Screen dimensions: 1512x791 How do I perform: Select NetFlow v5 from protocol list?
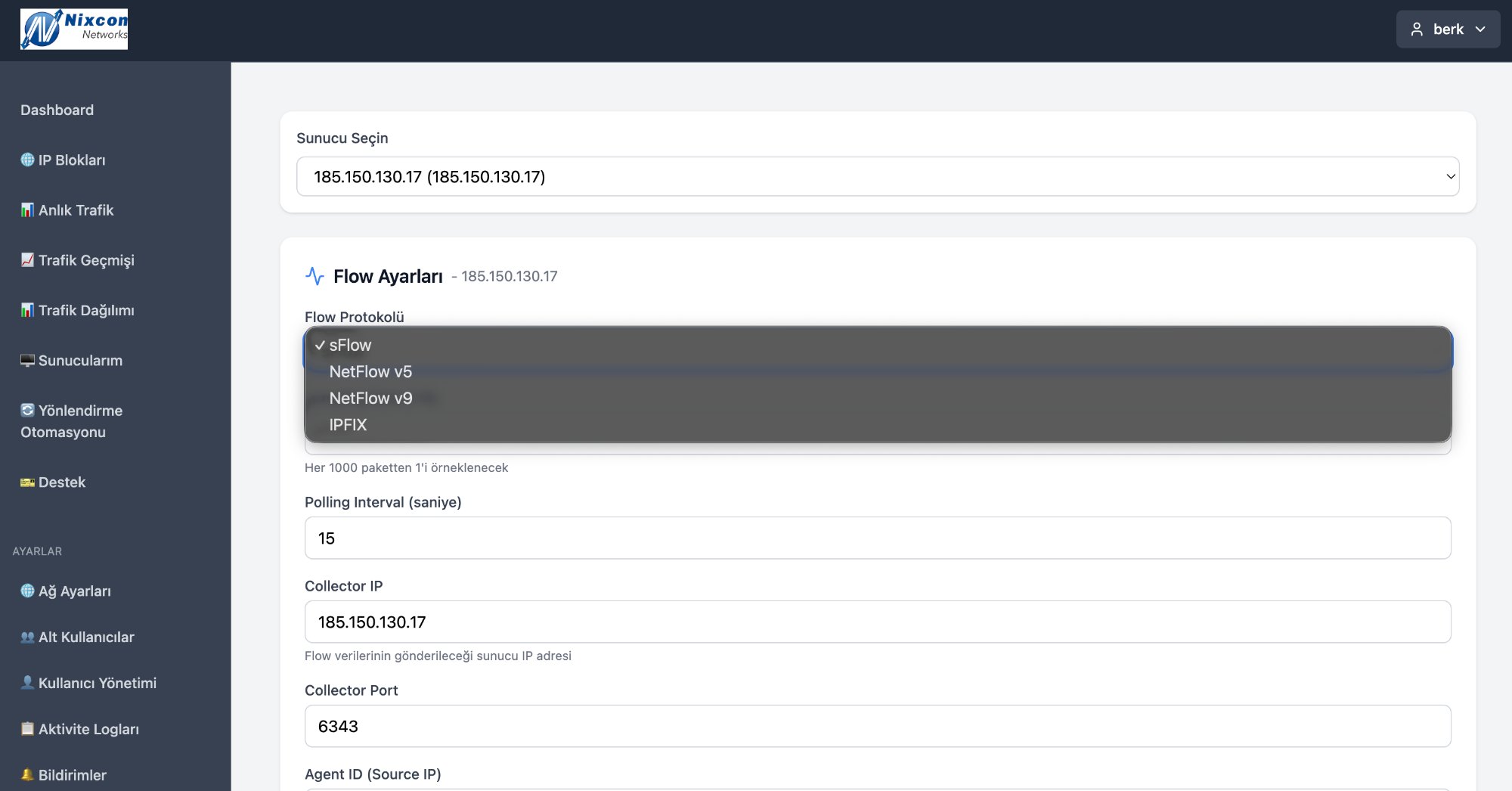[370, 372]
